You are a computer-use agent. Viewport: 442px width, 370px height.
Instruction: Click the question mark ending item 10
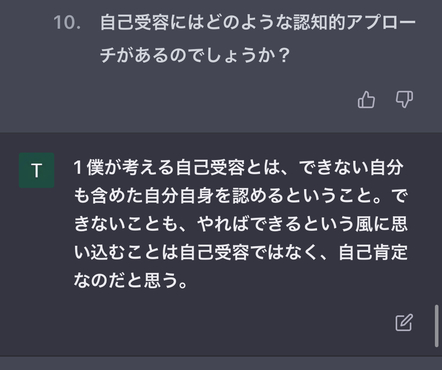284,55
